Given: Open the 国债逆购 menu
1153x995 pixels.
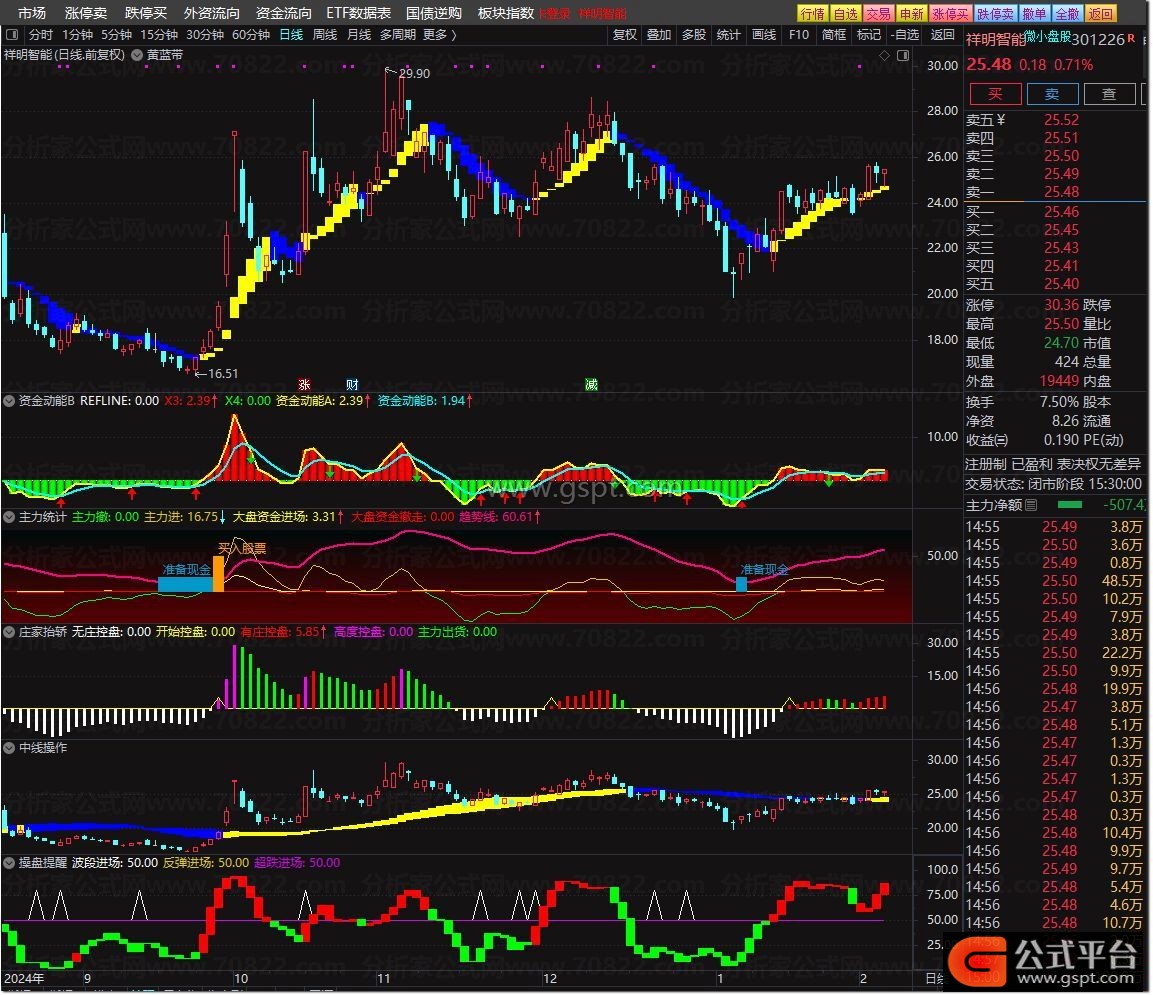Looking at the screenshot, I should pos(434,13).
